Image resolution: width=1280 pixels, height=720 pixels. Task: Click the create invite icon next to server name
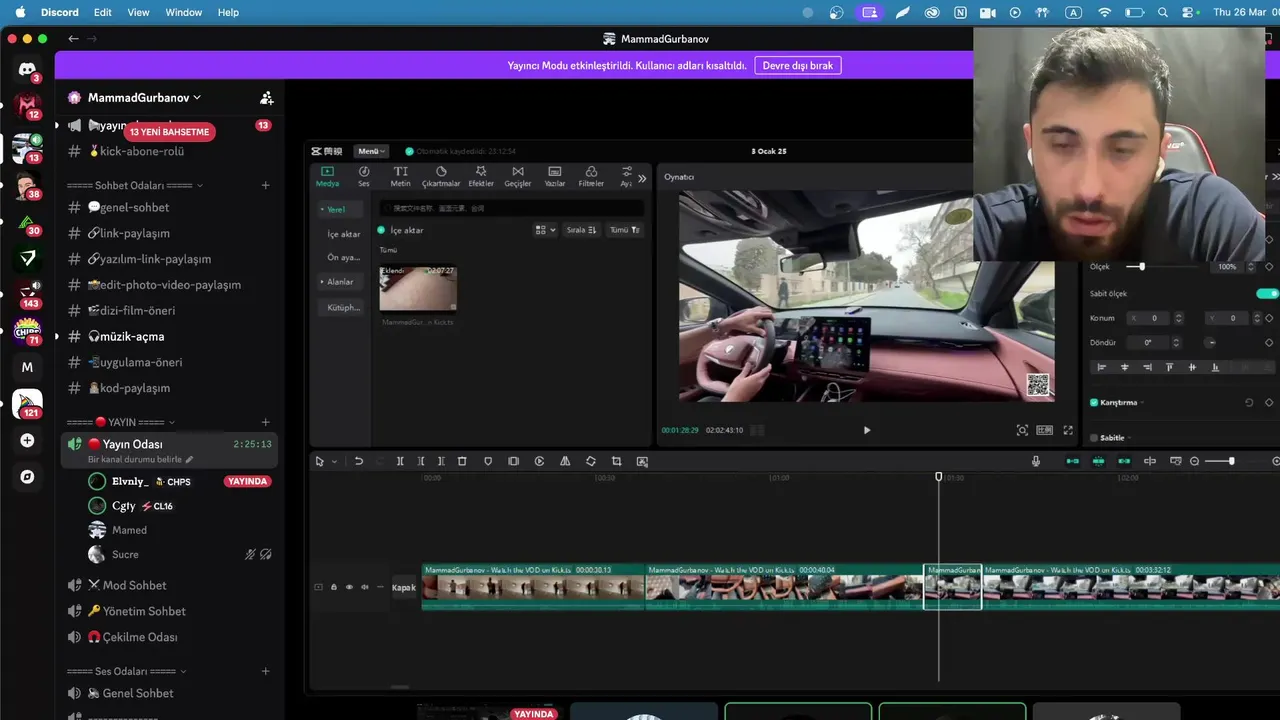point(266,98)
